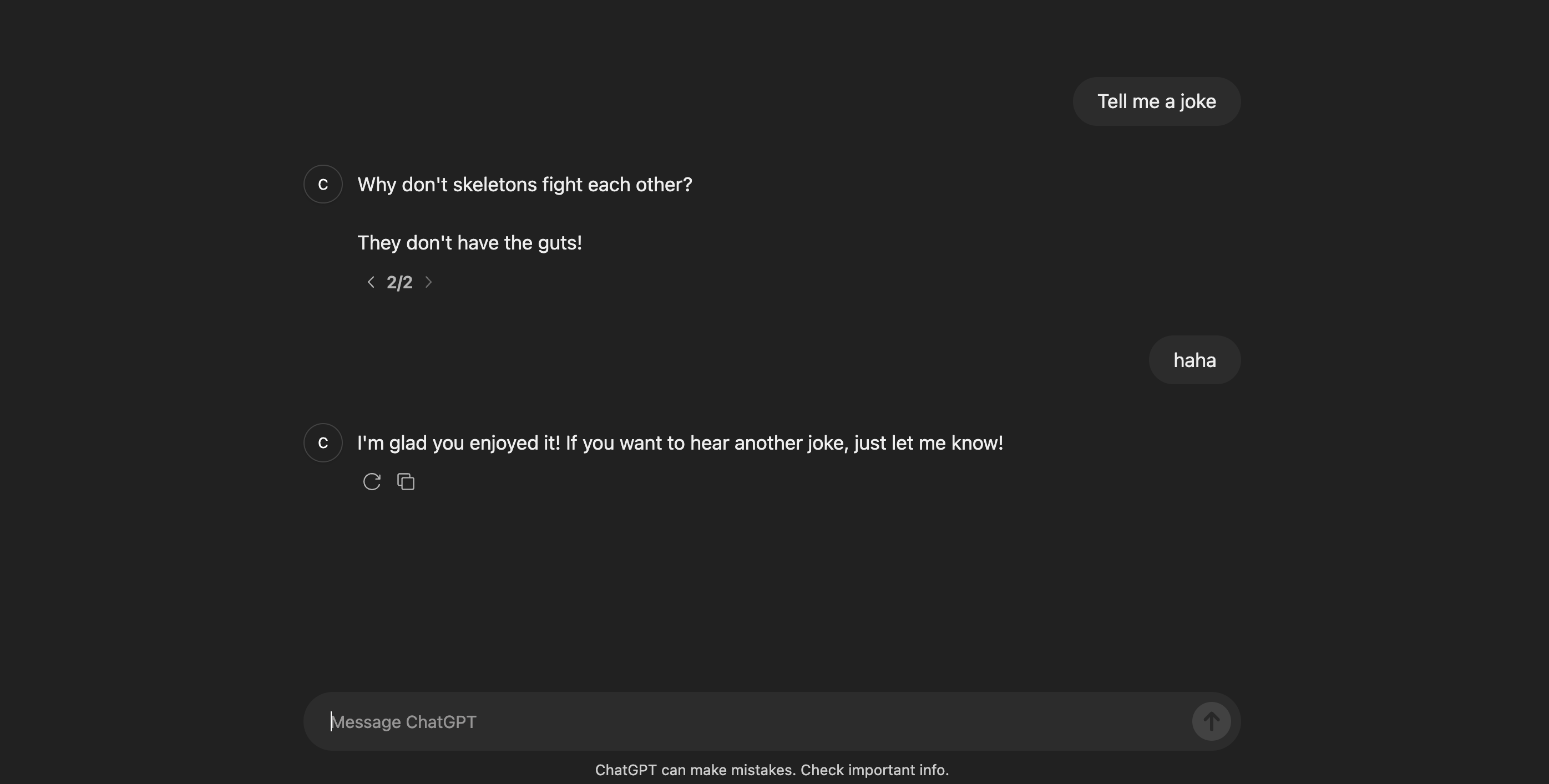Click the "I'm glad you enjoyed it!" sentence

pyautogui.click(x=458, y=443)
